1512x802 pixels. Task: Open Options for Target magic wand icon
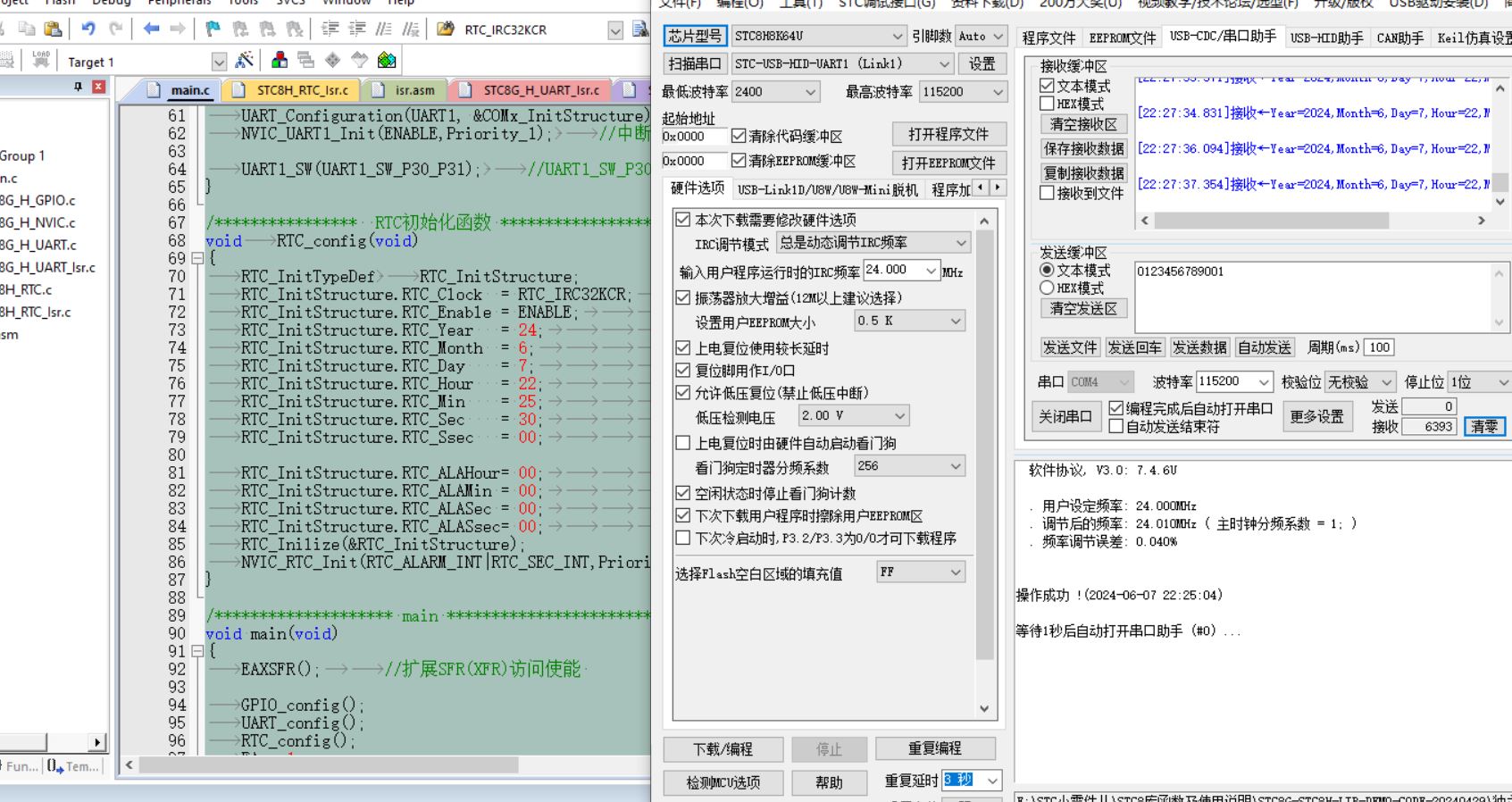(x=245, y=60)
